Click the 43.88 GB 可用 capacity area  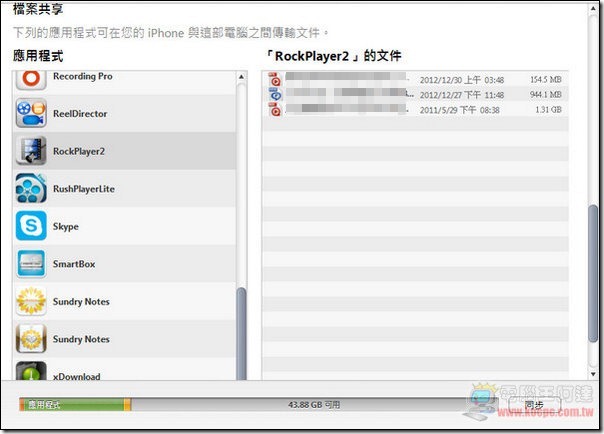(x=314, y=405)
